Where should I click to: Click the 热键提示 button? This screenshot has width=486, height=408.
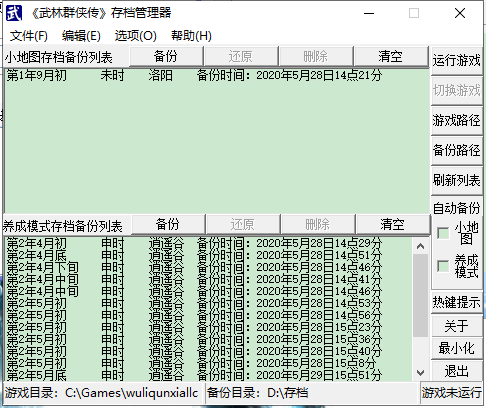click(x=457, y=302)
